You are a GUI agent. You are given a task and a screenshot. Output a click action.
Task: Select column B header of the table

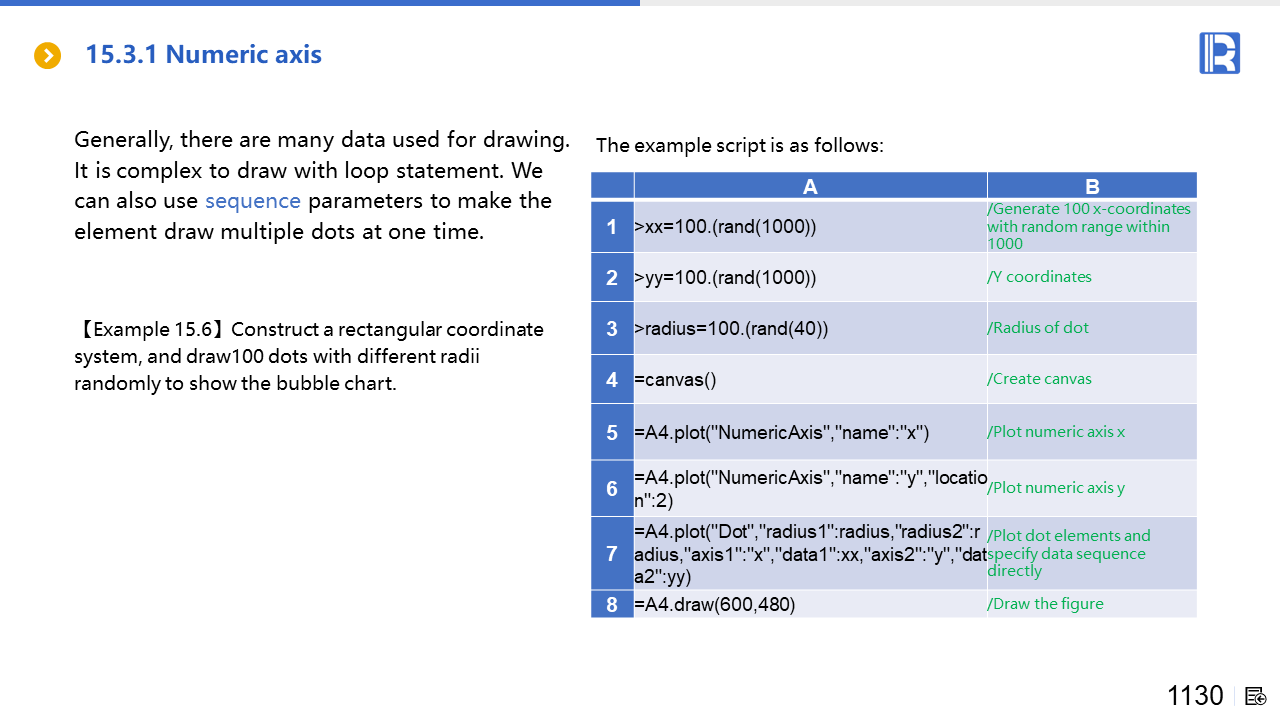click(x=1092, y=186)
